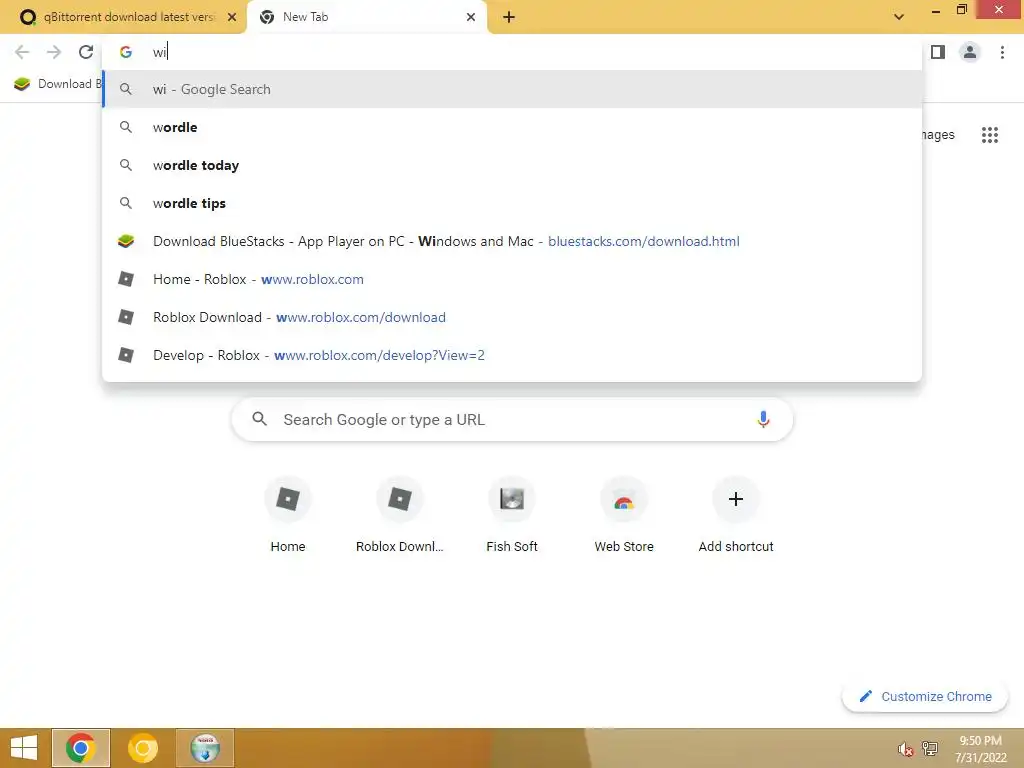Go back with the left arrow button
Image resolution: width=1024 pixels, height=768 pixels.
point(22,52)
